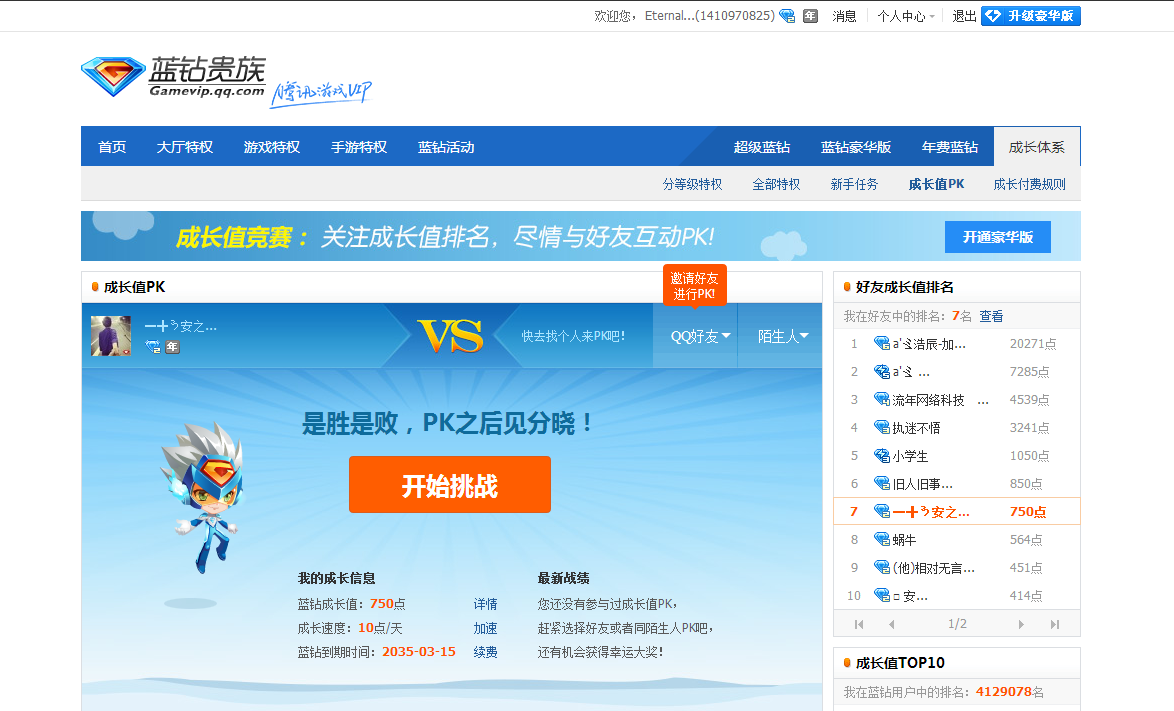This screenshot has width=1174, height=711.
Task: Open the 手游特权 menu
Action: (x=359, y=147)
